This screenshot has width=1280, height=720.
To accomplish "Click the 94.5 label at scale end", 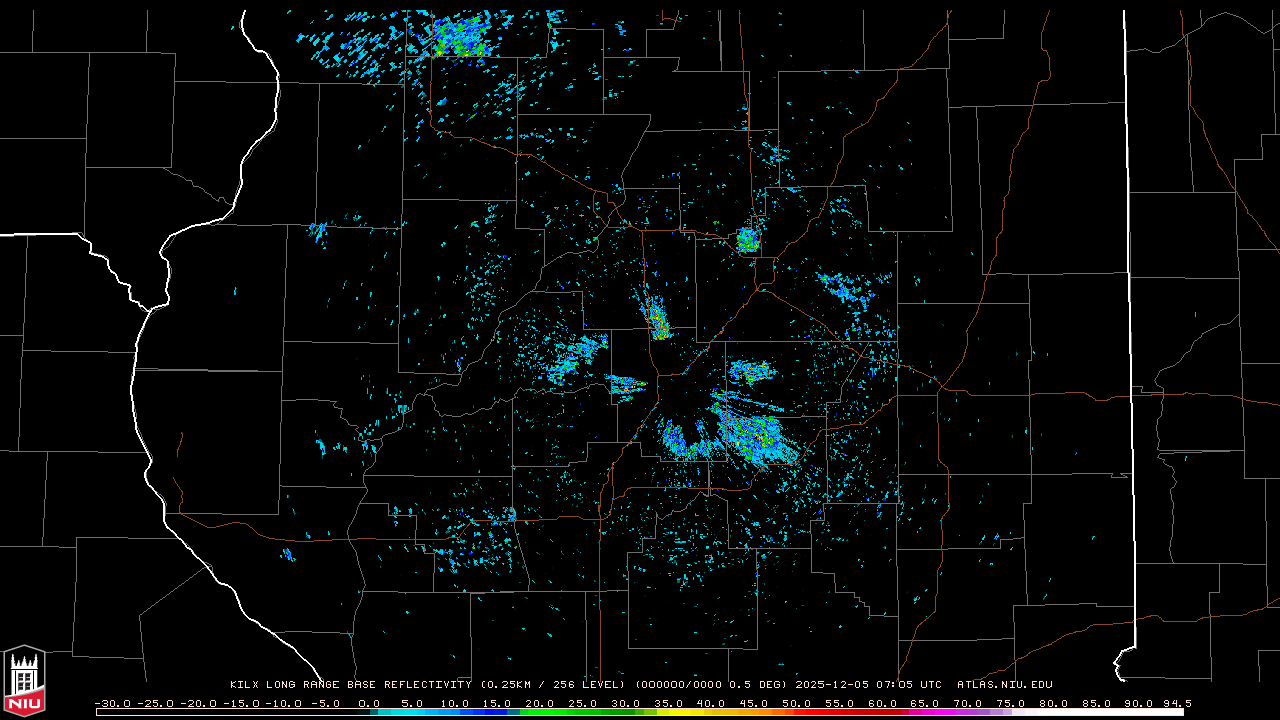I will (1176, 703).
